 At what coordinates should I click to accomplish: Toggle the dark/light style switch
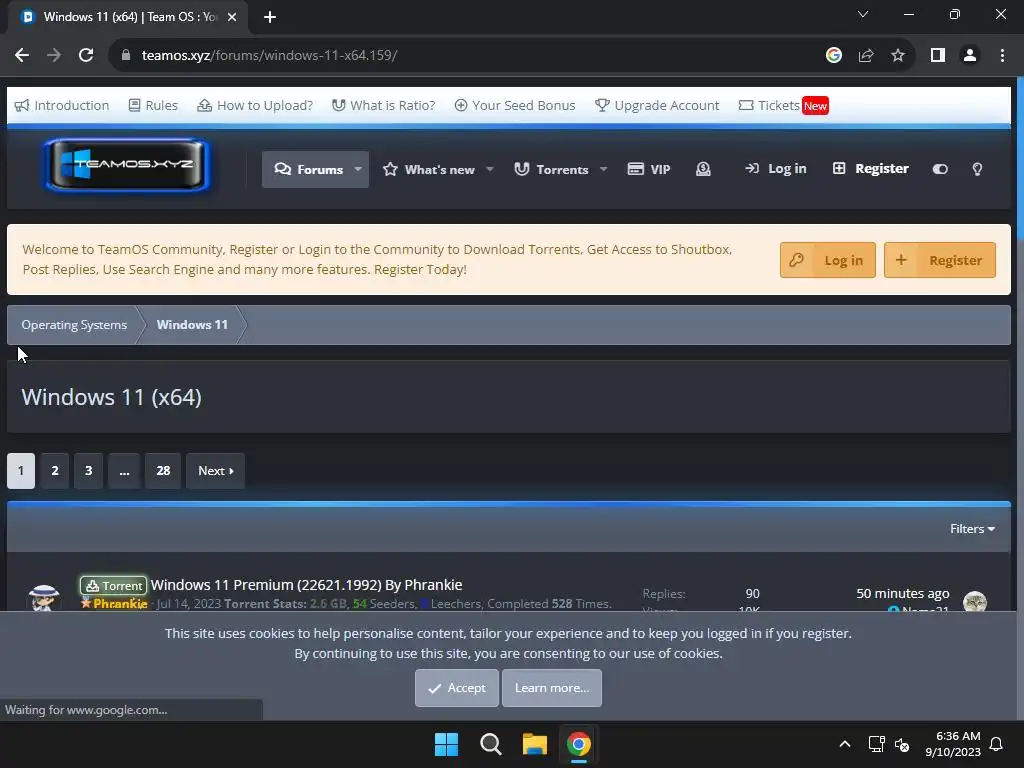pos(940,169)
